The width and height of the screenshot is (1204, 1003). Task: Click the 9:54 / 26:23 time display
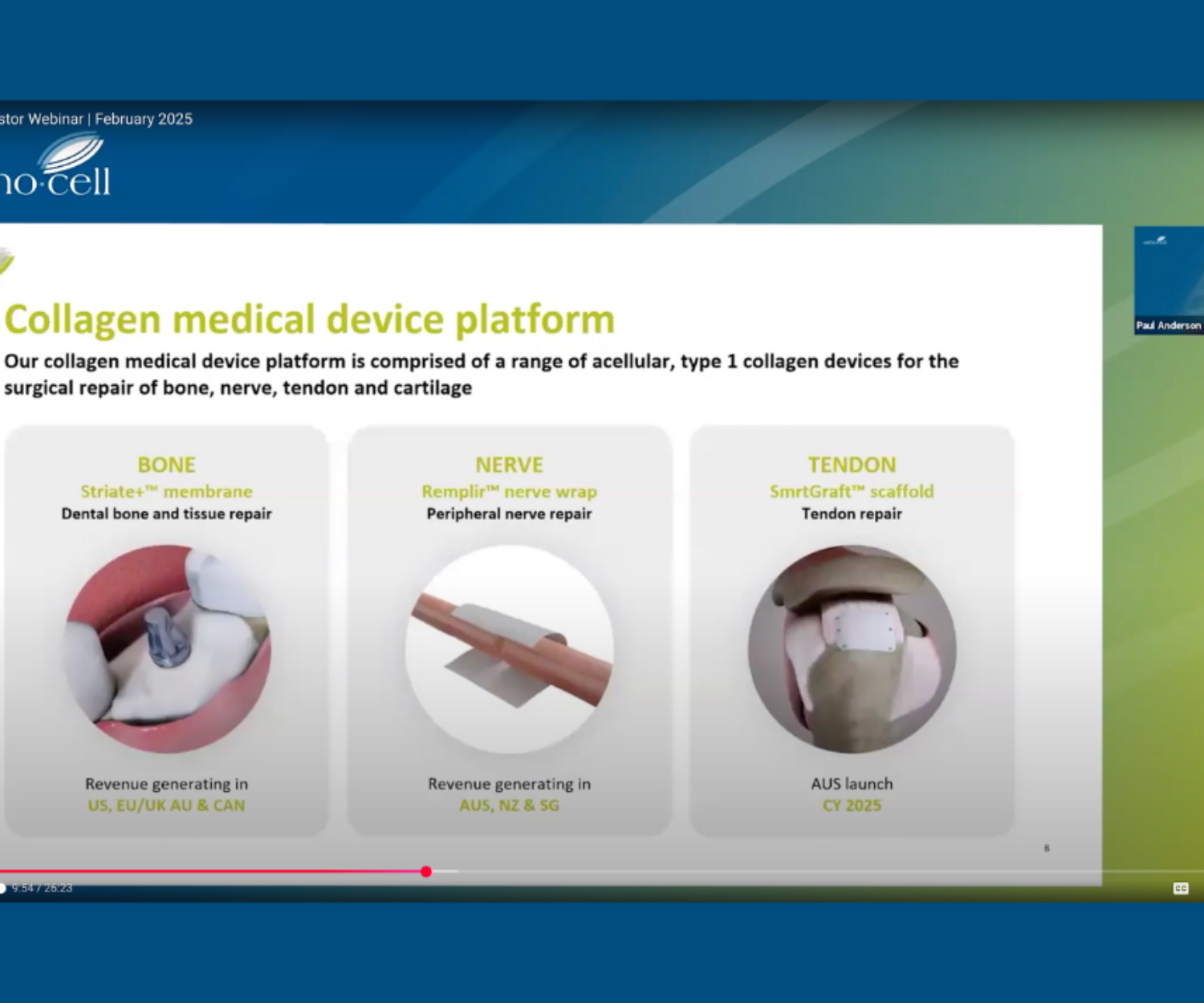[42, 888]
